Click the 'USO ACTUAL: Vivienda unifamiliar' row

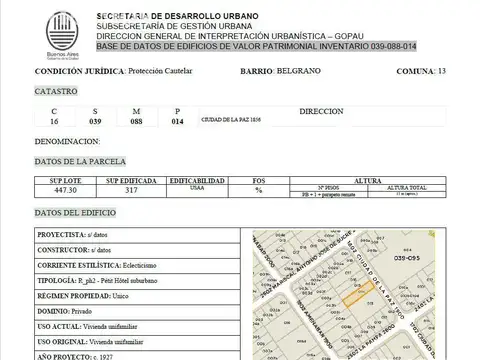point(137,327)
